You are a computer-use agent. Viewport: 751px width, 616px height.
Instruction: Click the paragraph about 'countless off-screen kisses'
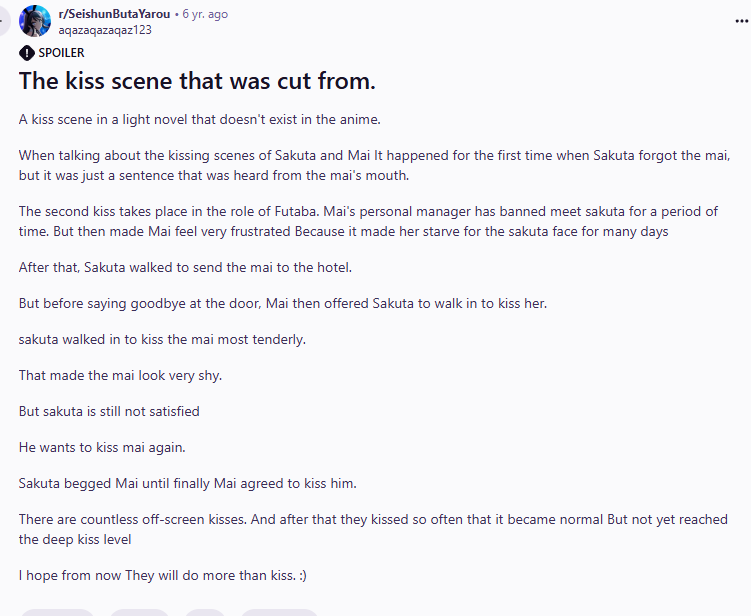[373, 529]
